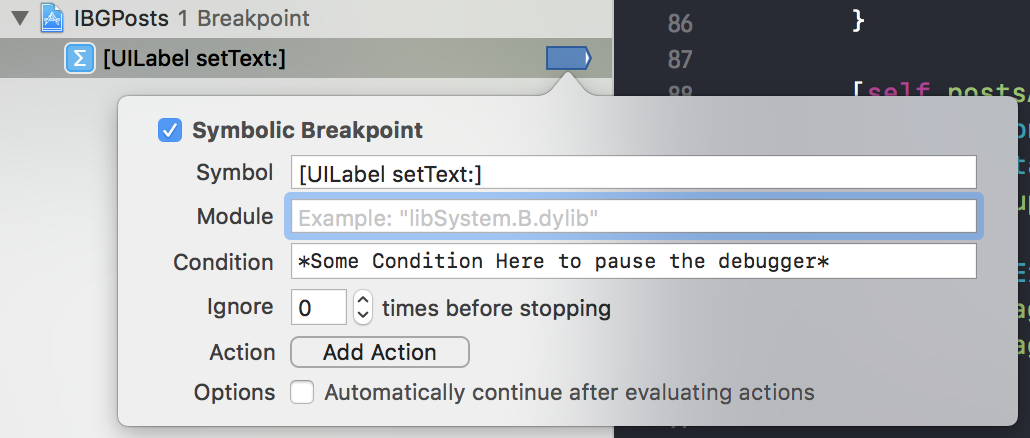Toggle the blue breakpoint indicator arrow
1030x438 pixels.
click(x=569, y=58)
